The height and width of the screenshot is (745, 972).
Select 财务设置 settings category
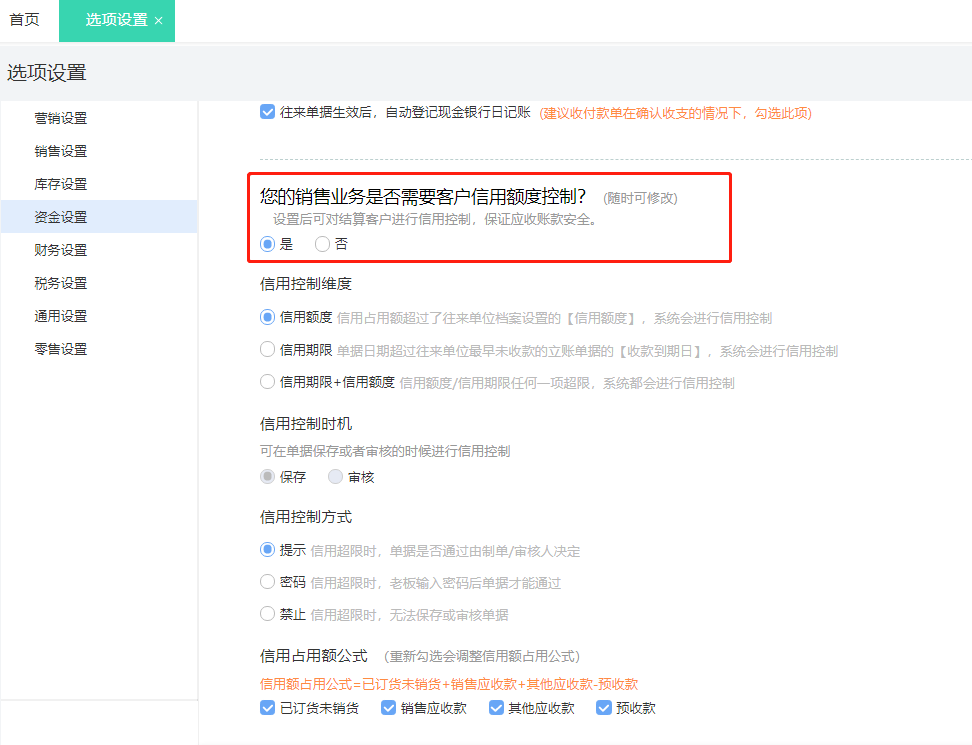click(61, 250)
